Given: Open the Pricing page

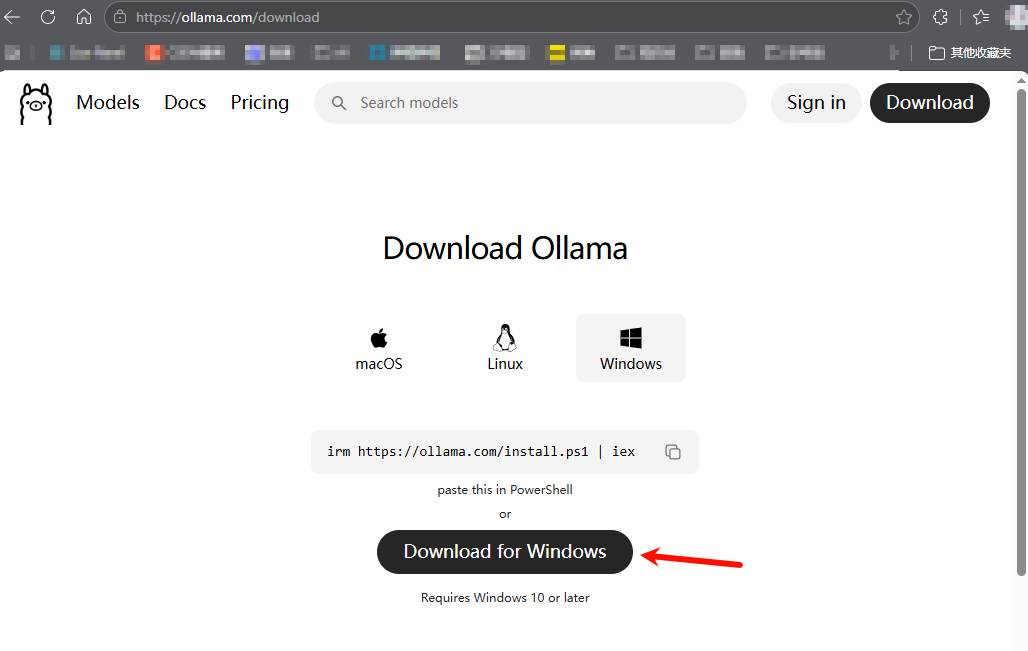Looking at the screenshot, I should (260, 103).
